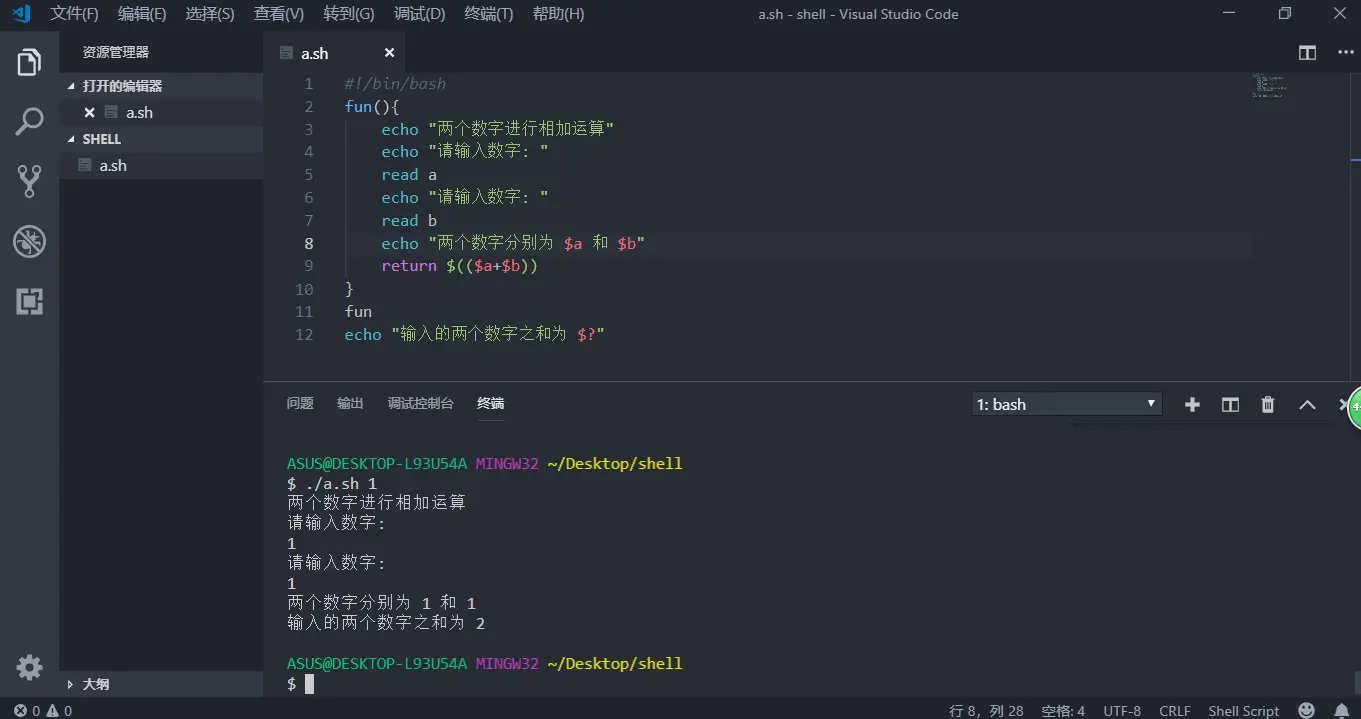Image resolution: width=1361 pixels, height=719 pixels.
Task: Click the Explorer panel title
Action: pyautogui.click(x=116, y=52)
